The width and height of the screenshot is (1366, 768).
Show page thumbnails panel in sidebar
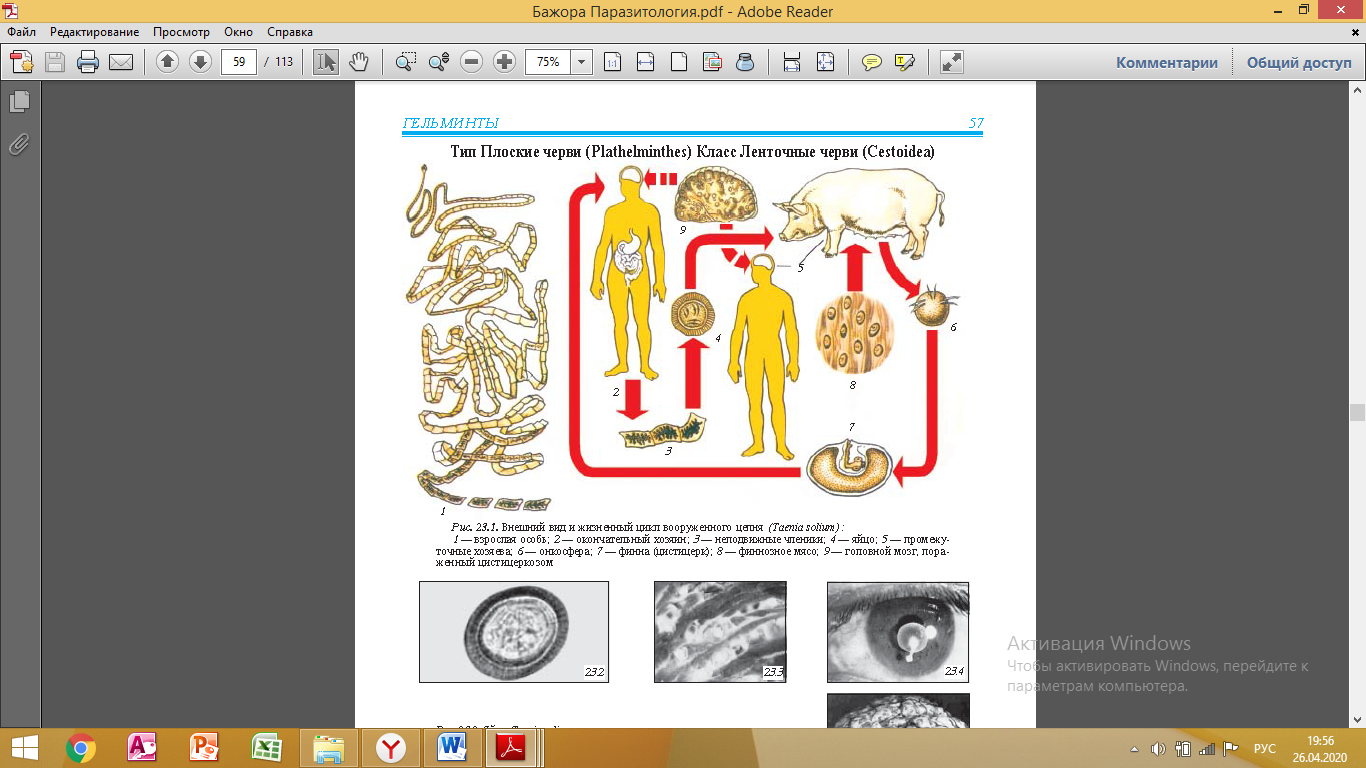pos(19,101)
